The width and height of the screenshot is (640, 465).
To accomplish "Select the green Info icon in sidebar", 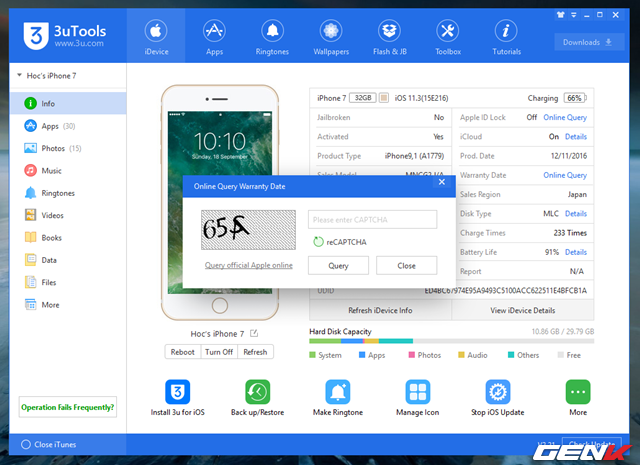I will tap(31, 103).
